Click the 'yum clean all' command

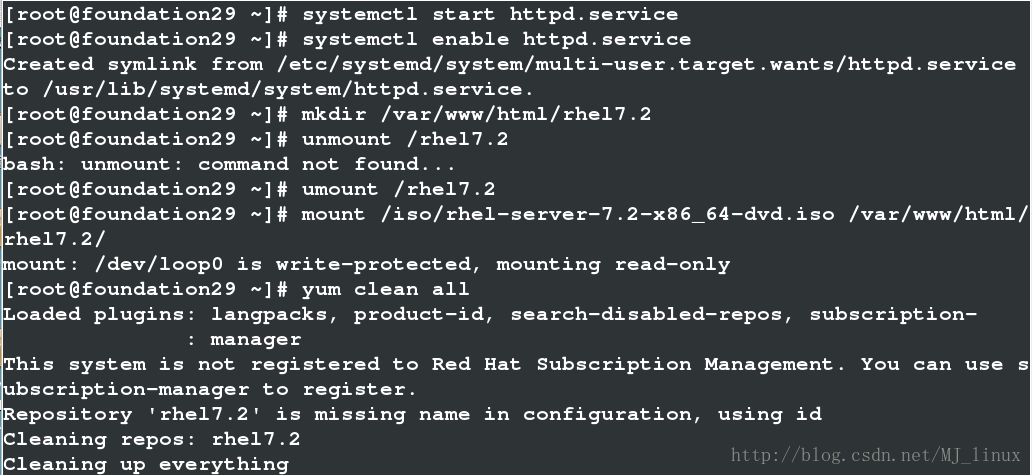385,289
